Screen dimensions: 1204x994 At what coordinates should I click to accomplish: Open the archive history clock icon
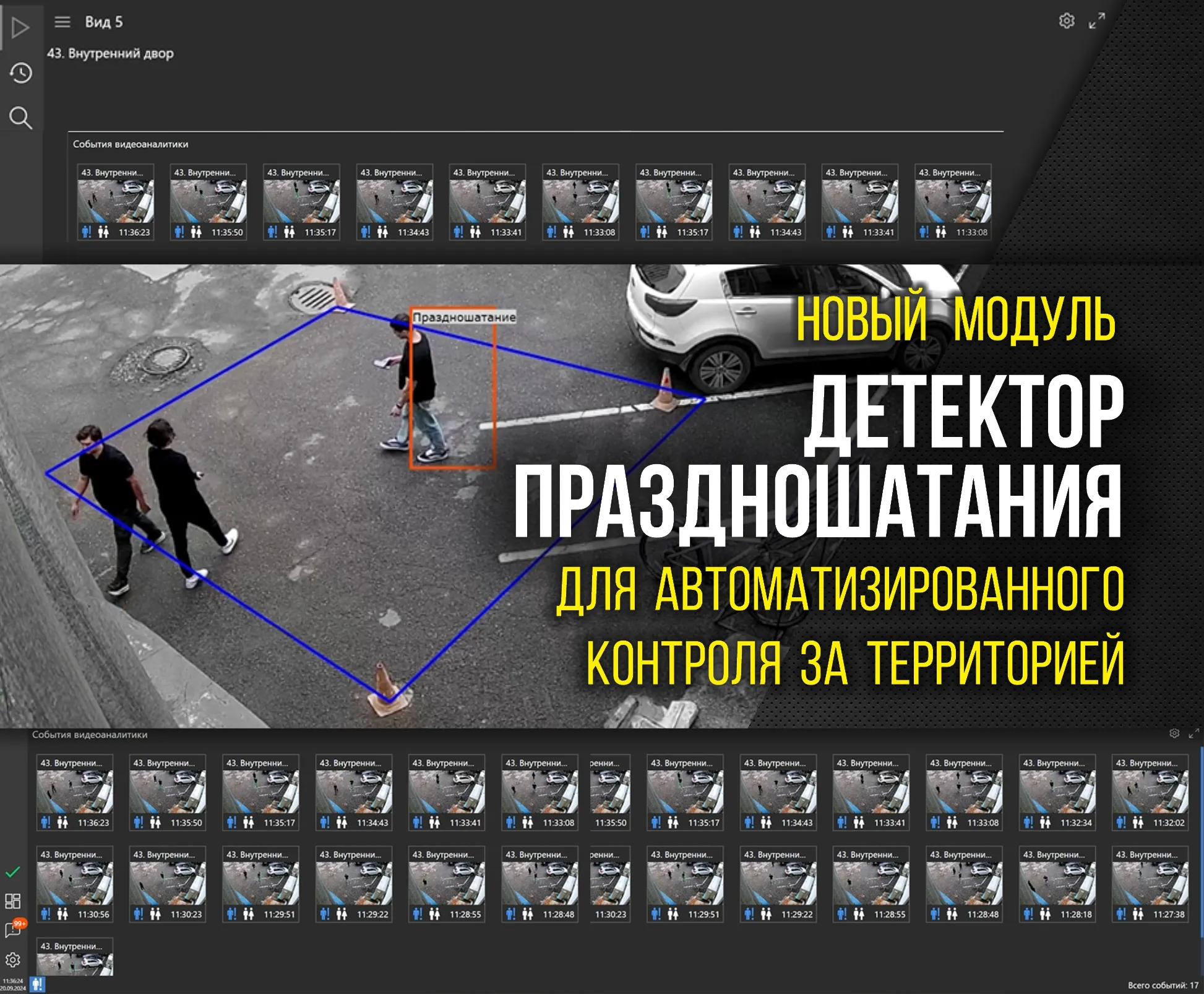click(20, 73)
